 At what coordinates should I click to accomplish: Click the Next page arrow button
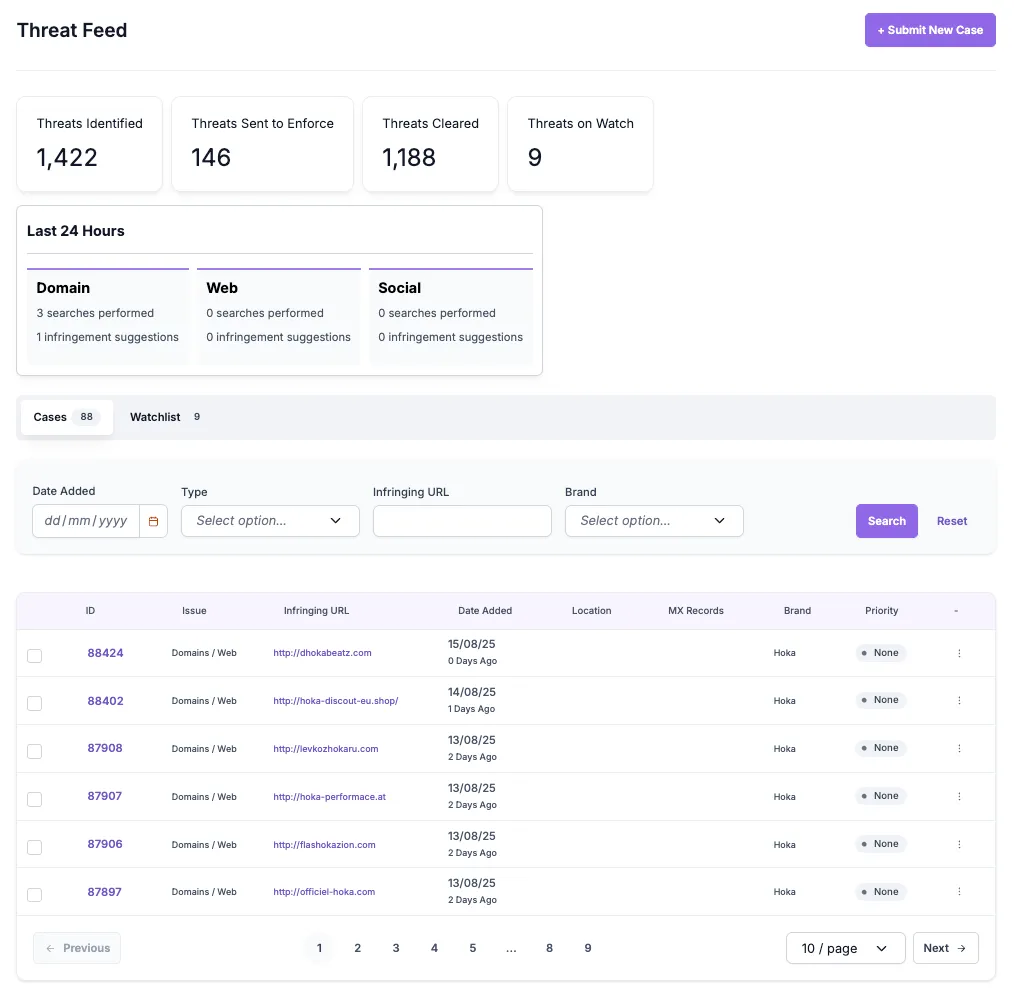point(945,948)
